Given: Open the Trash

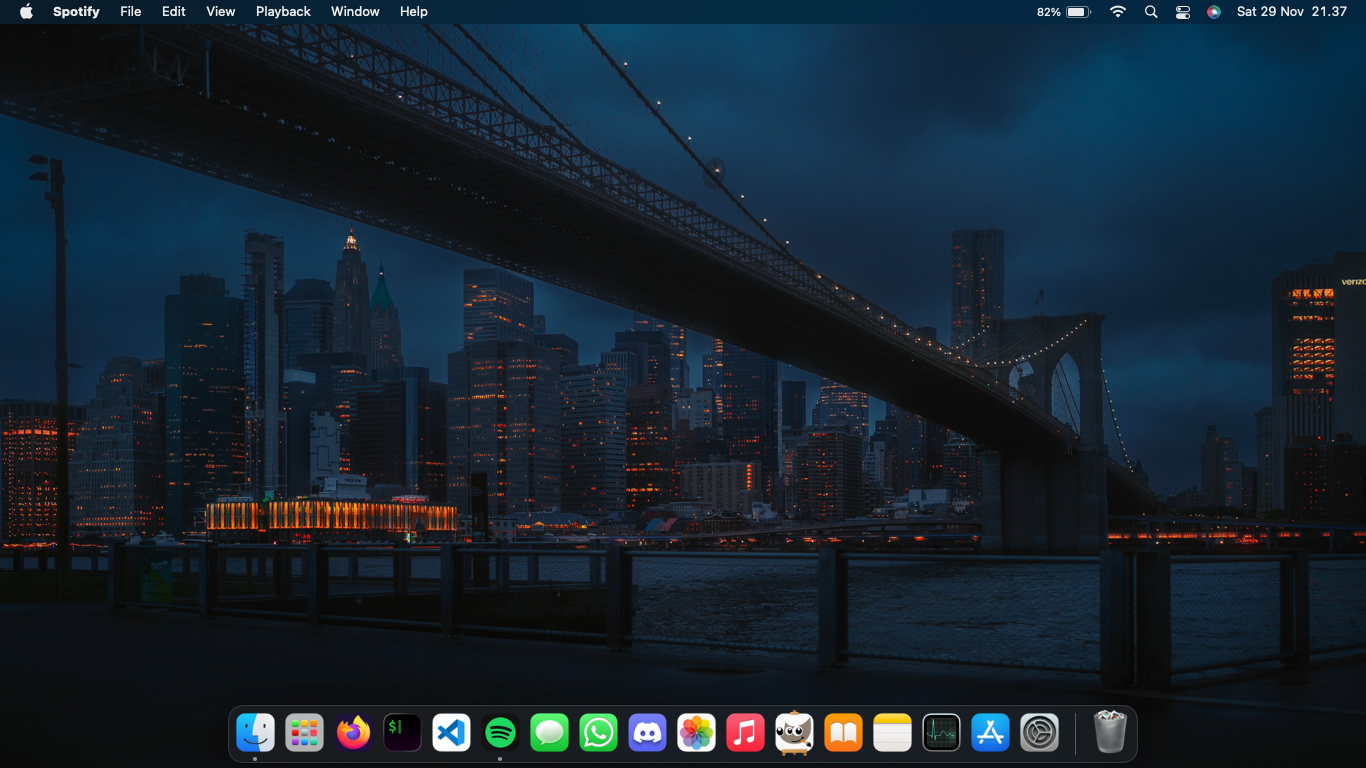Looking at the screenshot, I should click(1110, 732).
